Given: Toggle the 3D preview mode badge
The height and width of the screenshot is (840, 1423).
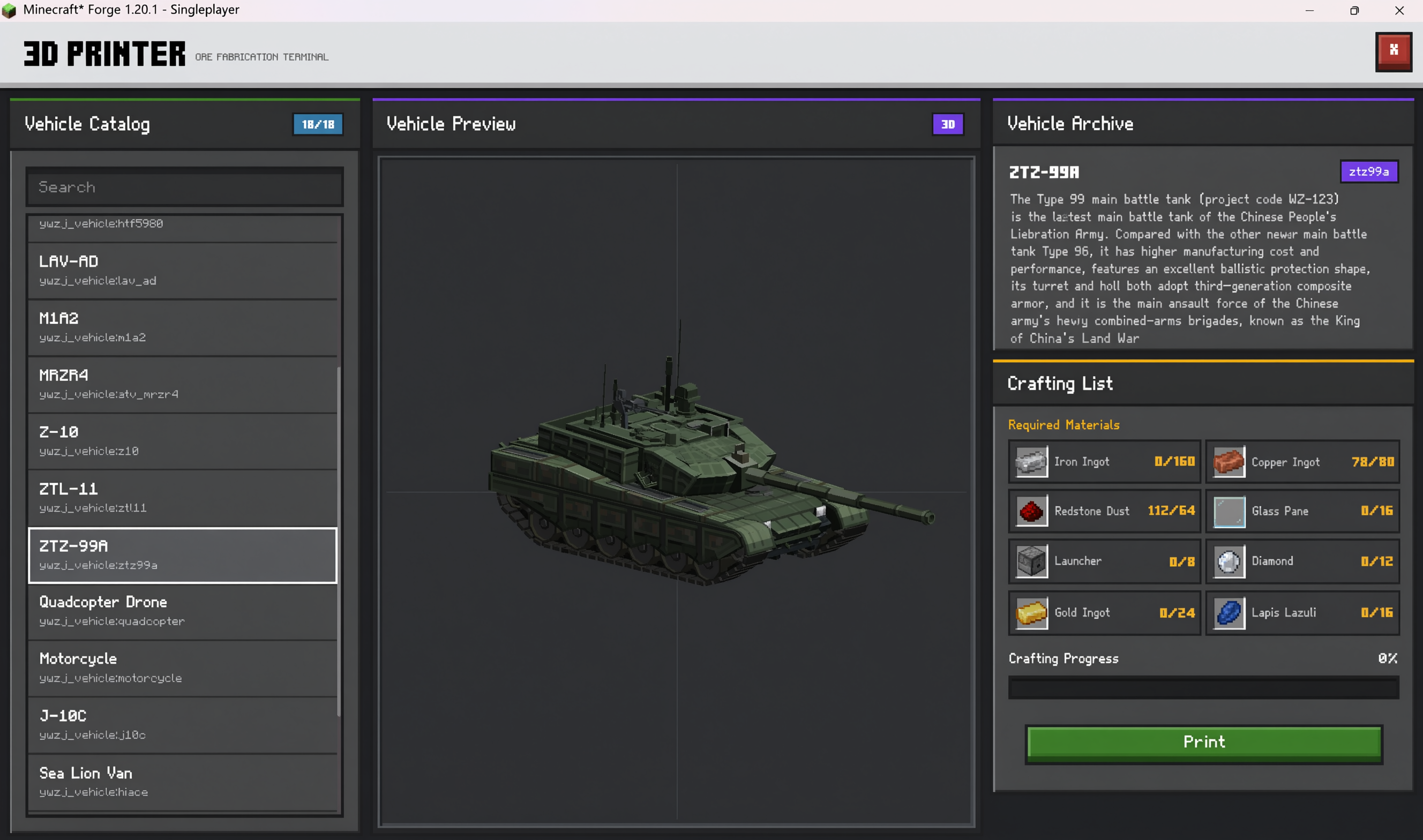Looking at the screenshot, I should pos(948,124).
